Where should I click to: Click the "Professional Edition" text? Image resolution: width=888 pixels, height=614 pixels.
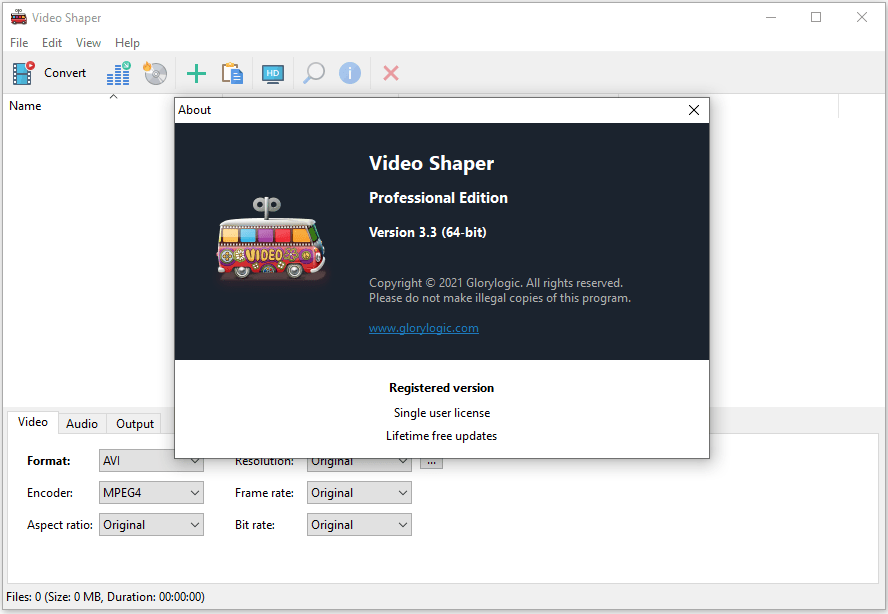tap(438, 198)
